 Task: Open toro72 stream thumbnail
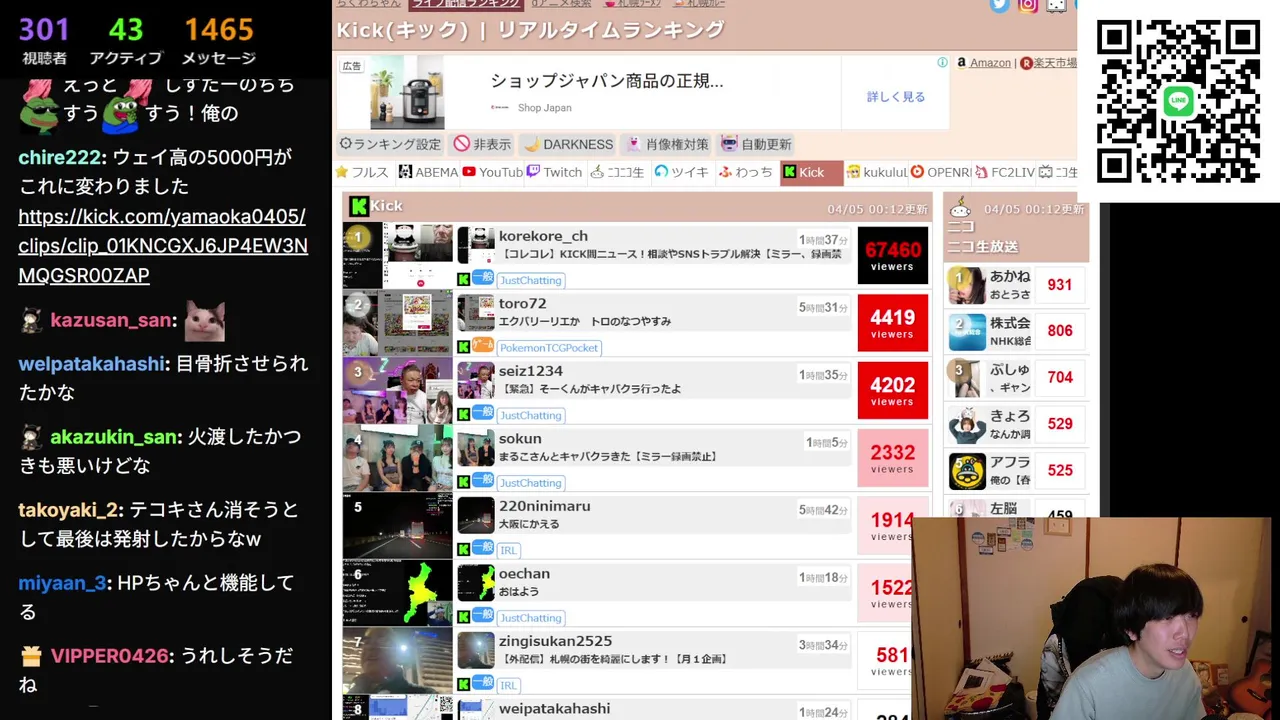click(x=398, y=323)
